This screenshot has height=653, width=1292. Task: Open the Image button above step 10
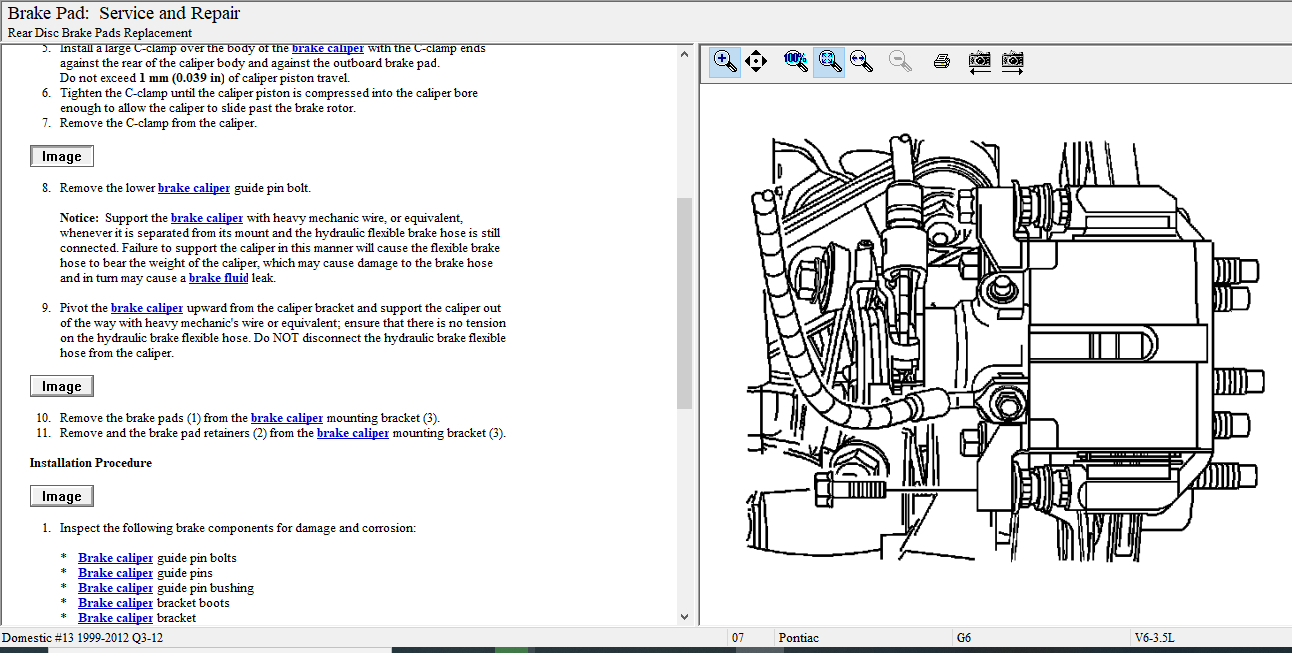[x=62, y=387]
